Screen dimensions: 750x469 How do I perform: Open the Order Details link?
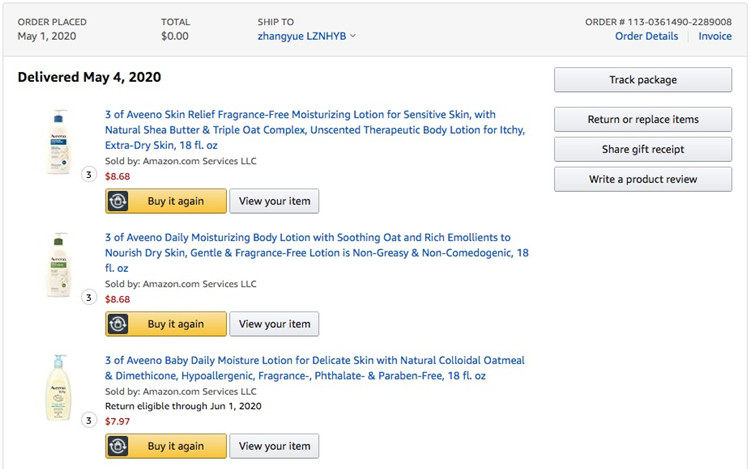click(x=646, y=36)
